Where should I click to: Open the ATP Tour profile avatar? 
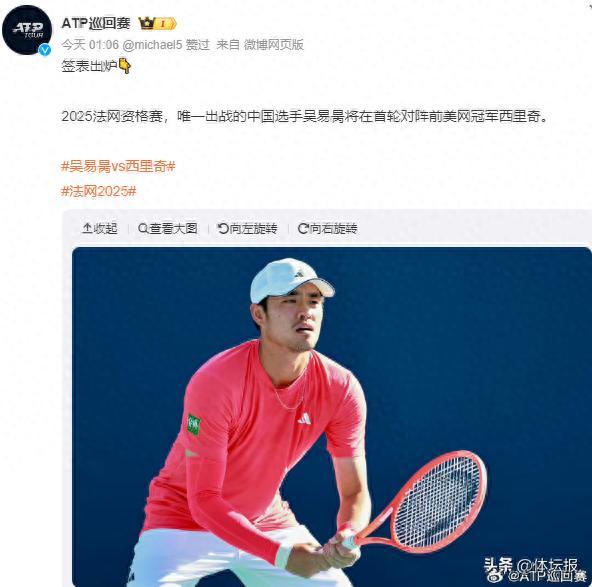pyautogui.click(x=27, y=30)
